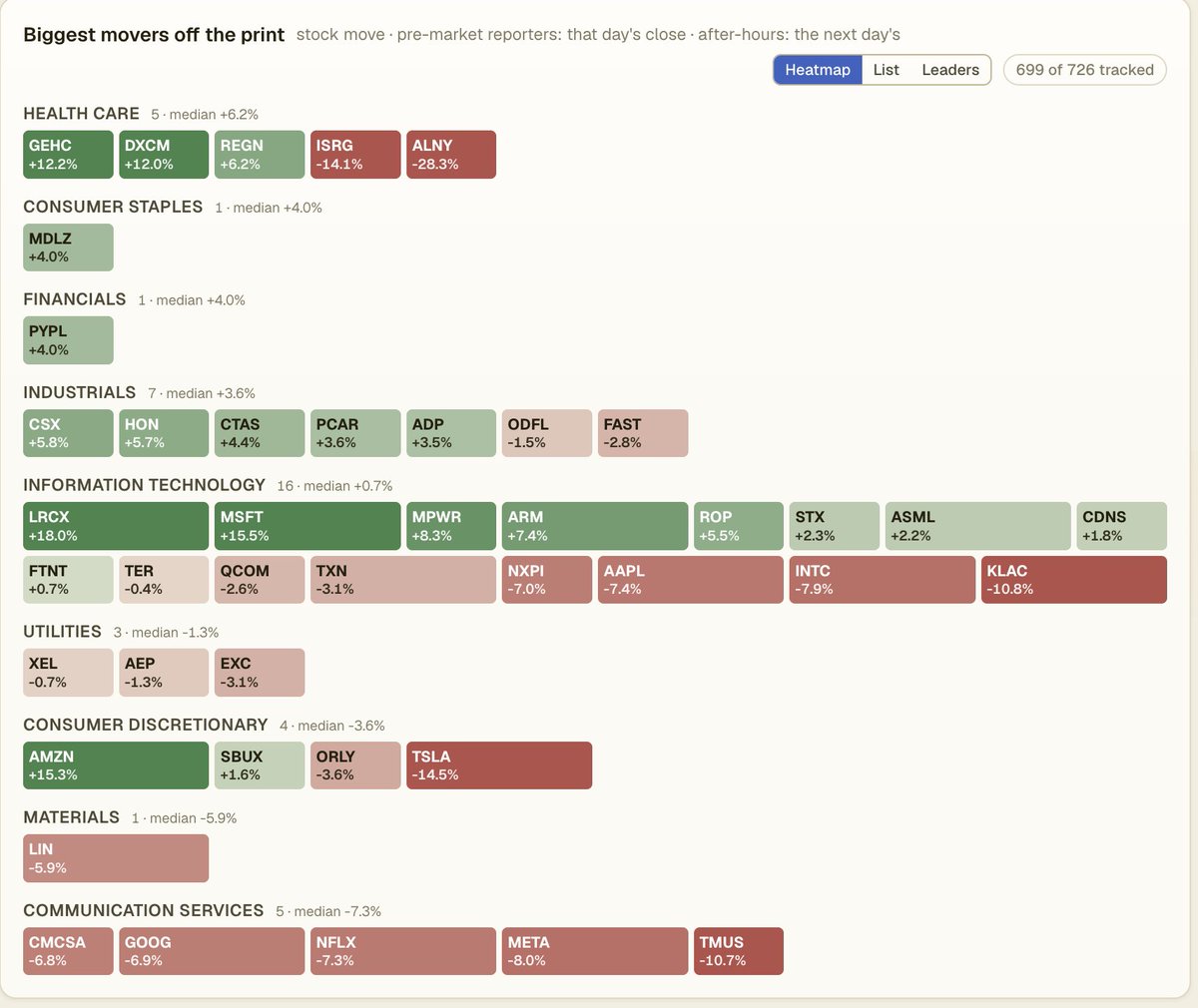Switch to the List view

pos(886,70)
